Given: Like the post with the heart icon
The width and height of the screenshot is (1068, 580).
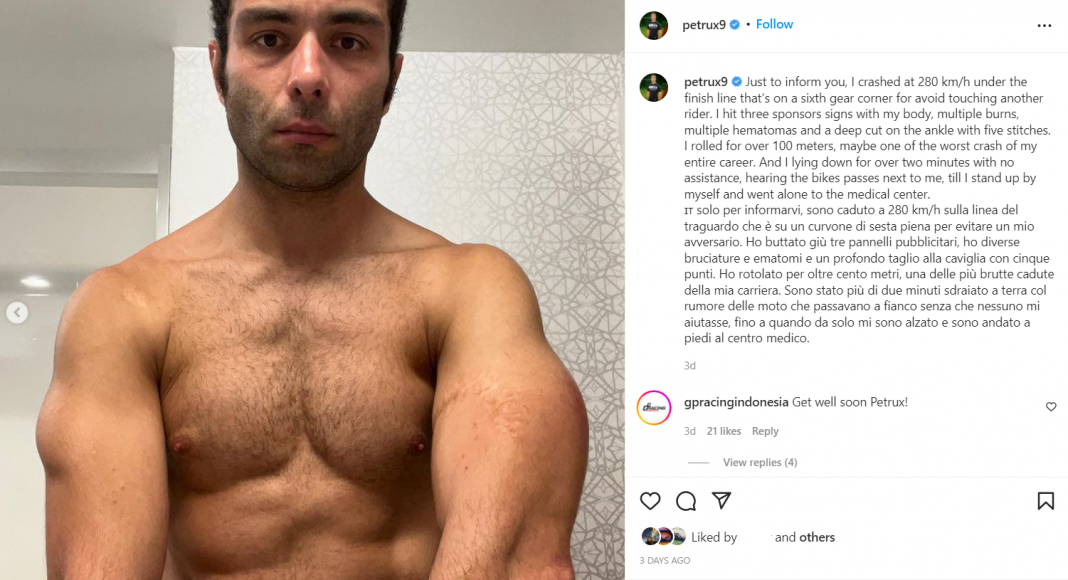Looking at the screenshot, I should [x=650, y=501].
